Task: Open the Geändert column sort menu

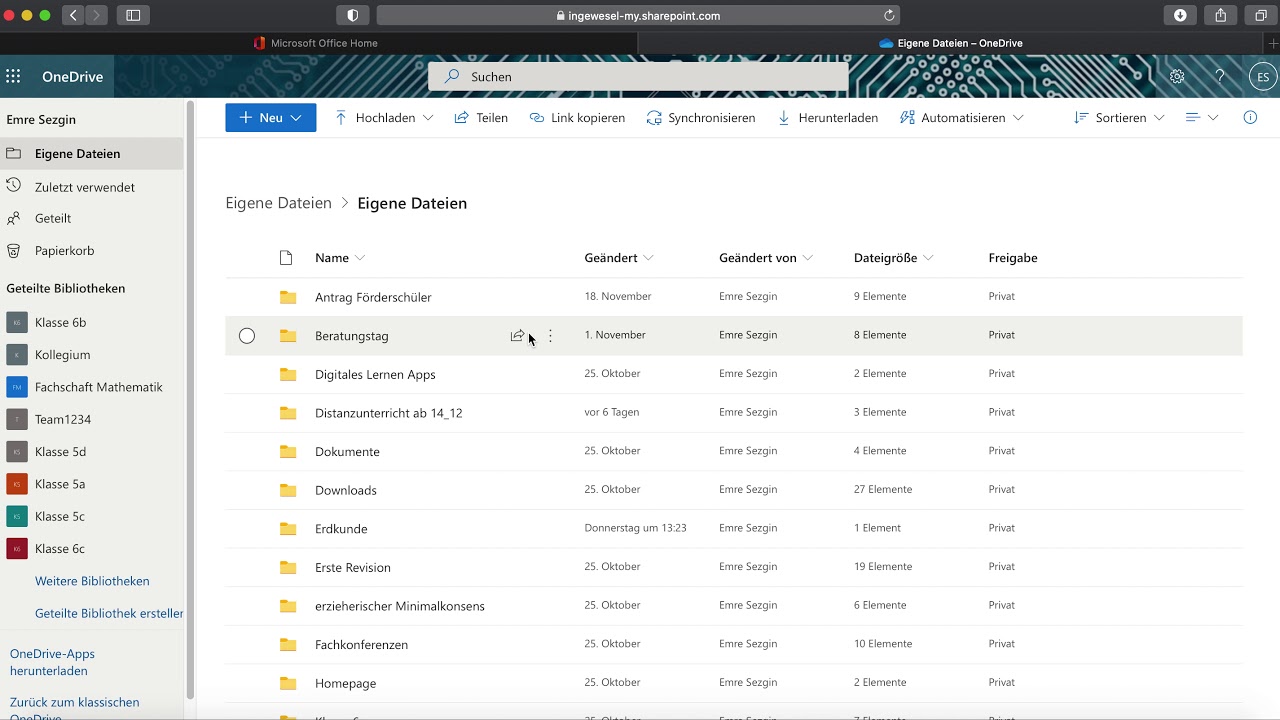Action: pyautogui.click(x=619, y=258)
